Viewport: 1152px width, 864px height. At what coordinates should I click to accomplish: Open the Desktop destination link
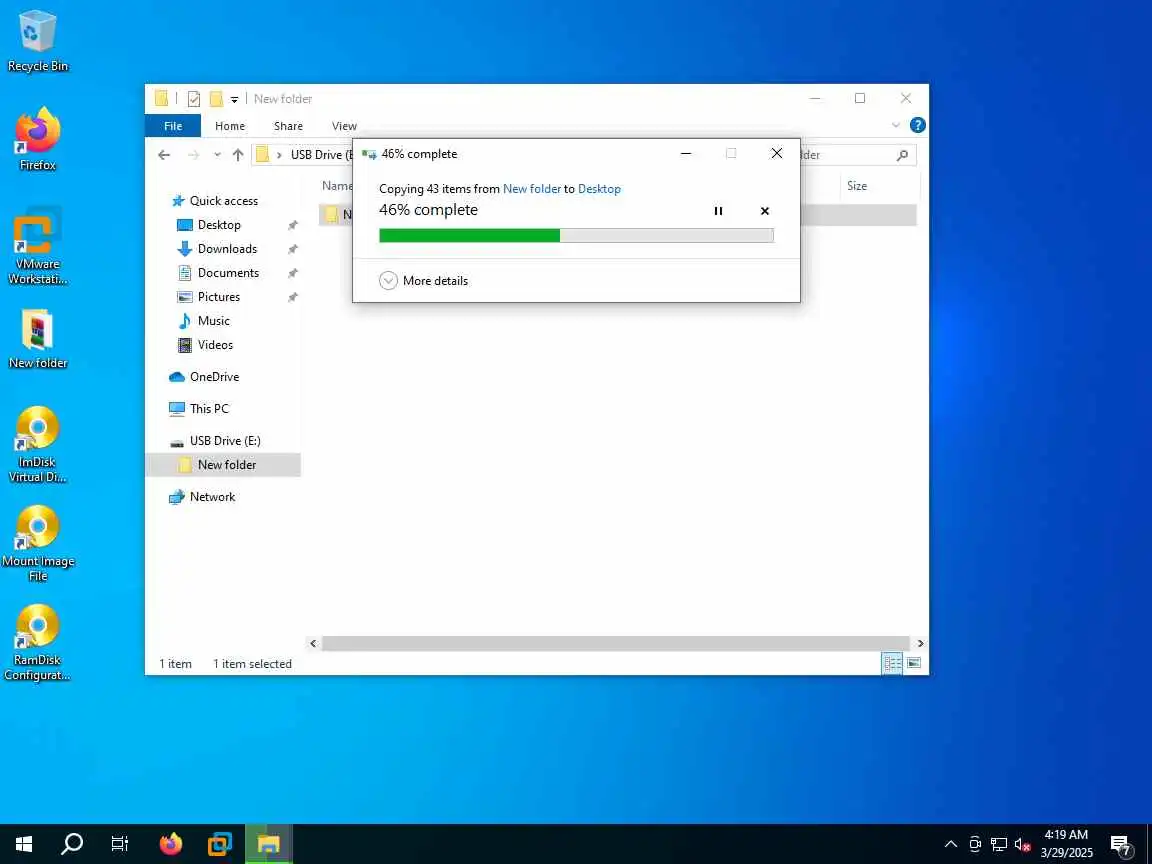pos(600,189)
